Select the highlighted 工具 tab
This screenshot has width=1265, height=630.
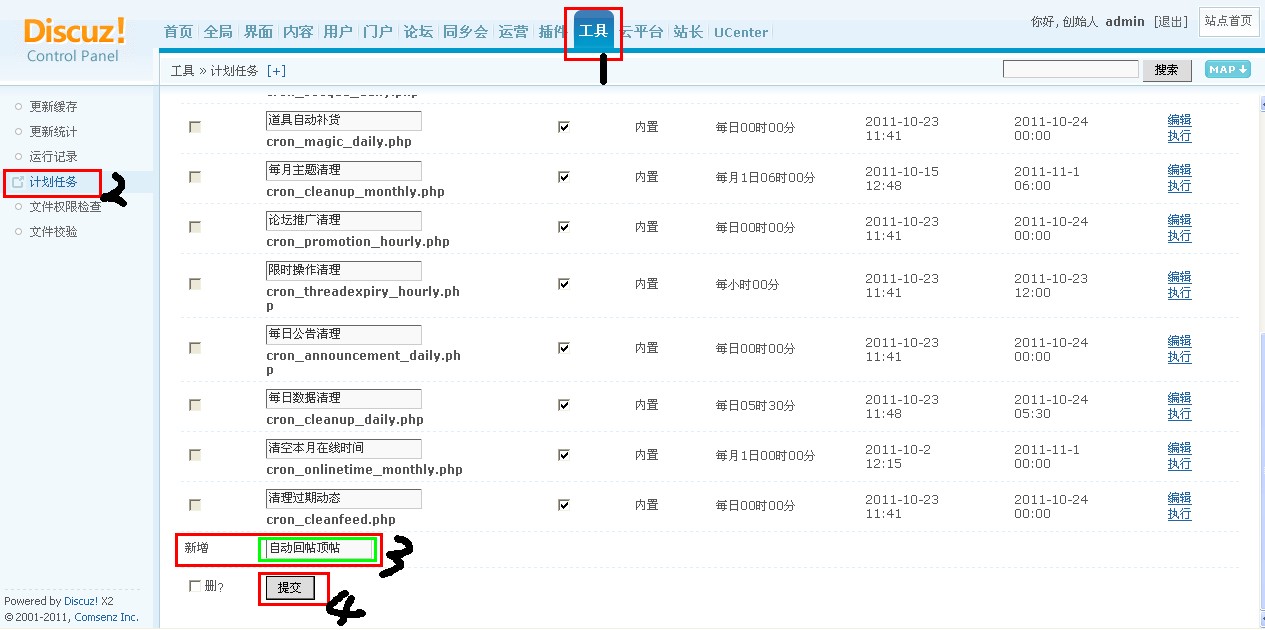click(x=594, y=31)
